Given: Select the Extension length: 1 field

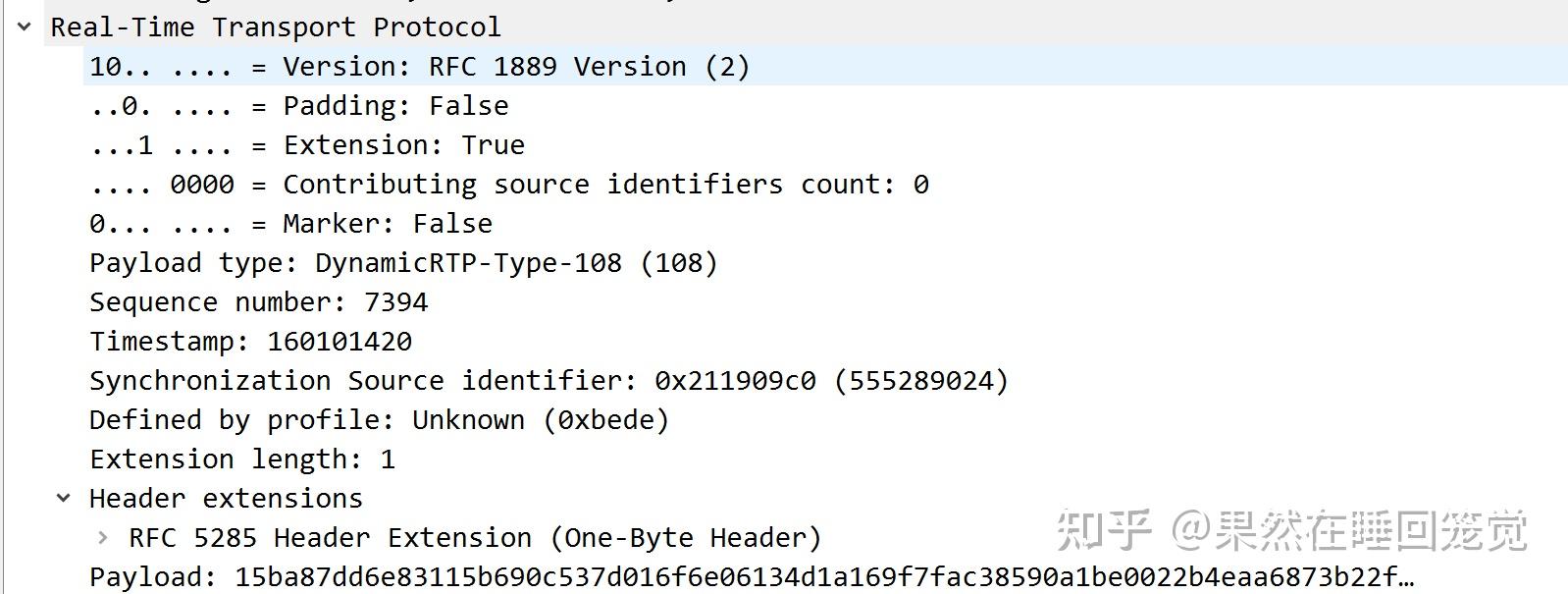Looking at the screenshot, I should pyautogui.click(x=242, y=459).
